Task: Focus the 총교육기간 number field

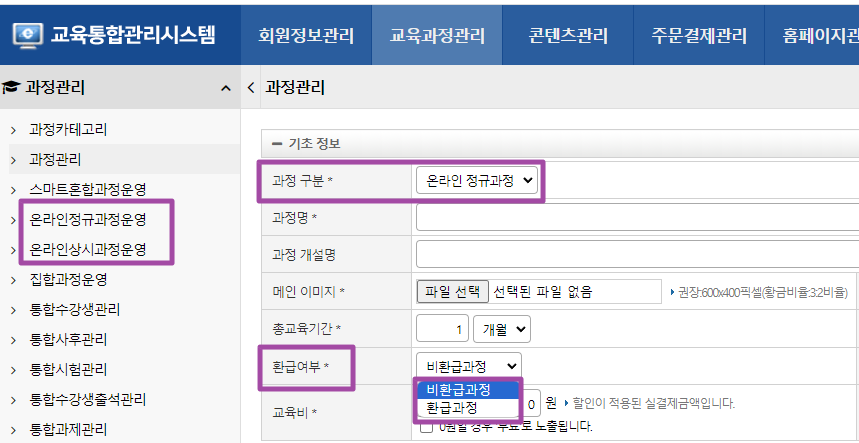Action: (x=442, y=328)
